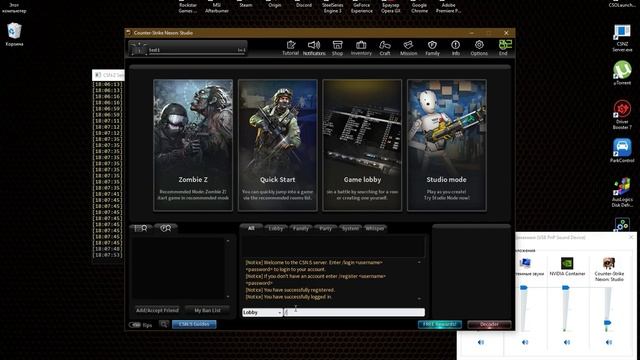Screen dimensions: 640x360
Task: Open My Ban List
Action: click(x=207, y=310)
